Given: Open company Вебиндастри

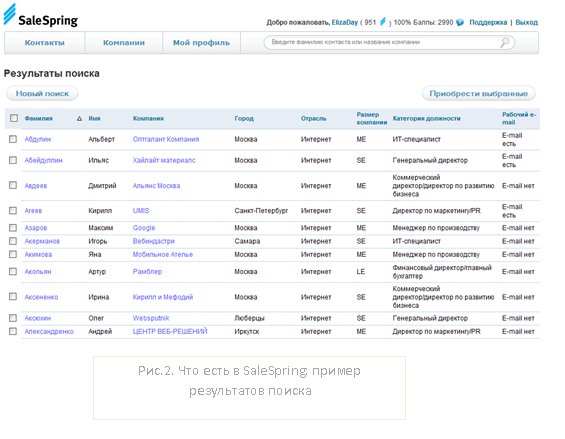Looking at the screenshot, I should pyautogui.click(x=154, y=241).
